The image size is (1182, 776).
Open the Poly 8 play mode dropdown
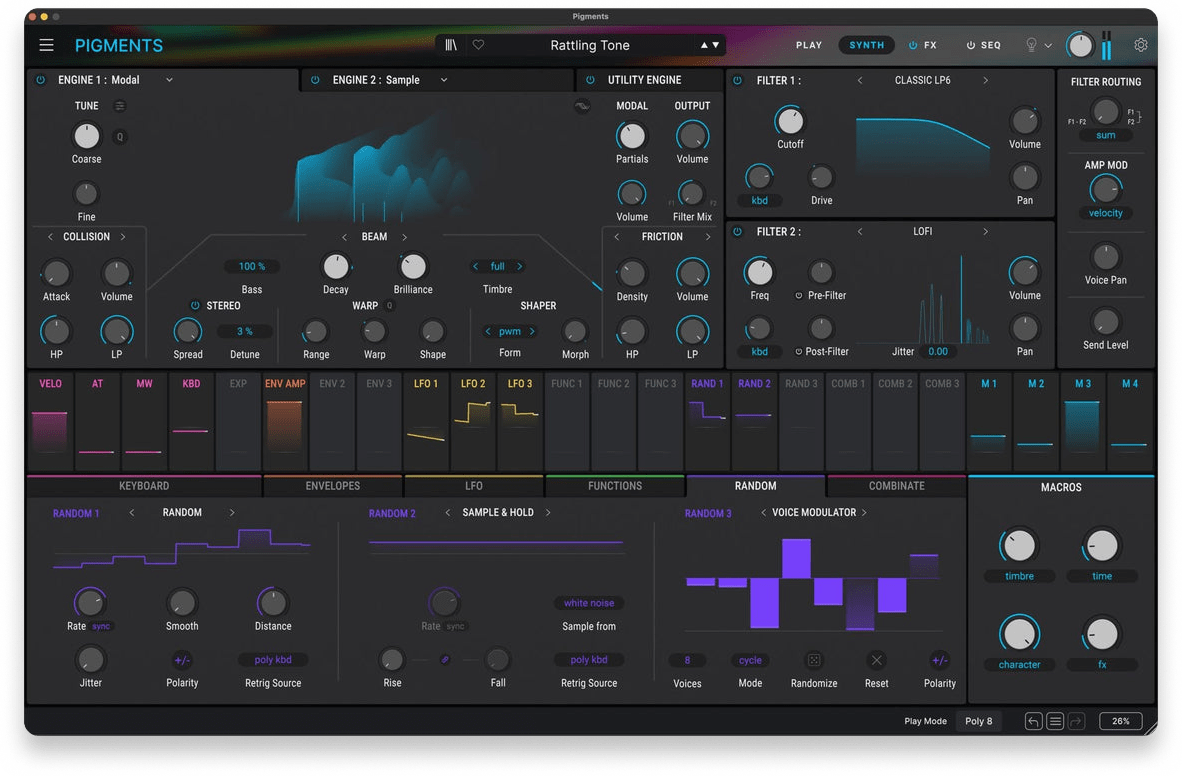[x=978, y=721]
